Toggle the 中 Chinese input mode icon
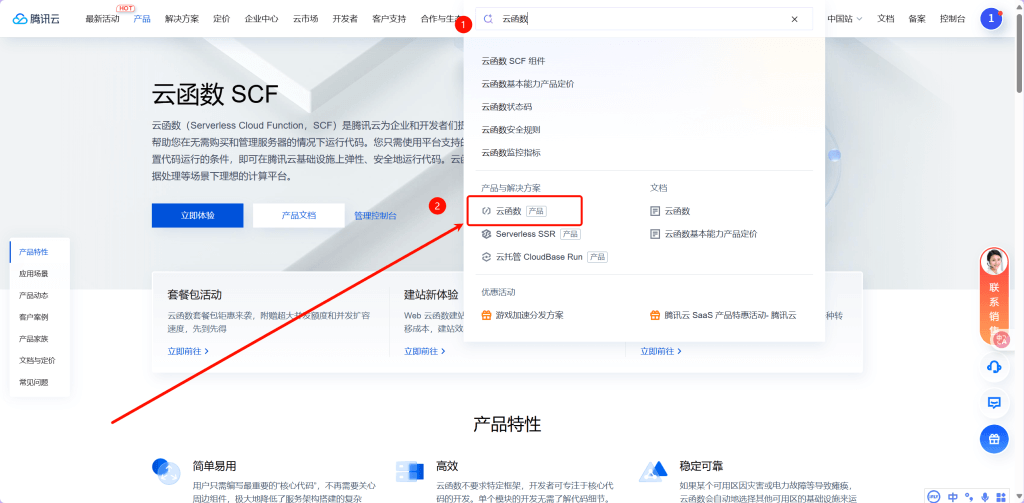1024x503 pixels. [x=953, y=496]
